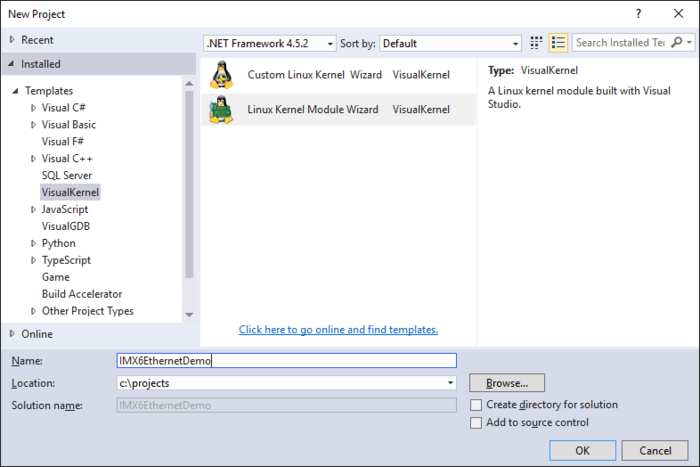Enable Create directory for solution
Viewport: 700px width, 467px height.
[x=476, y=405]
